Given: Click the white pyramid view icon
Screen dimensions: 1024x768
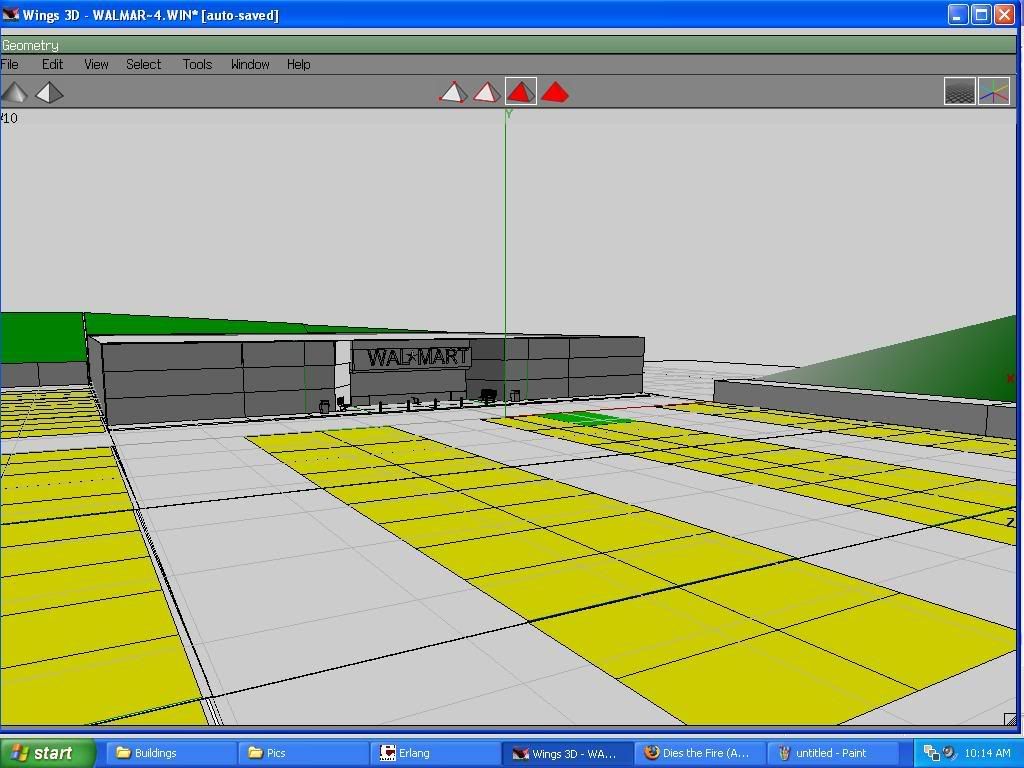Looking at the screenshot, I should pos(49,92).
